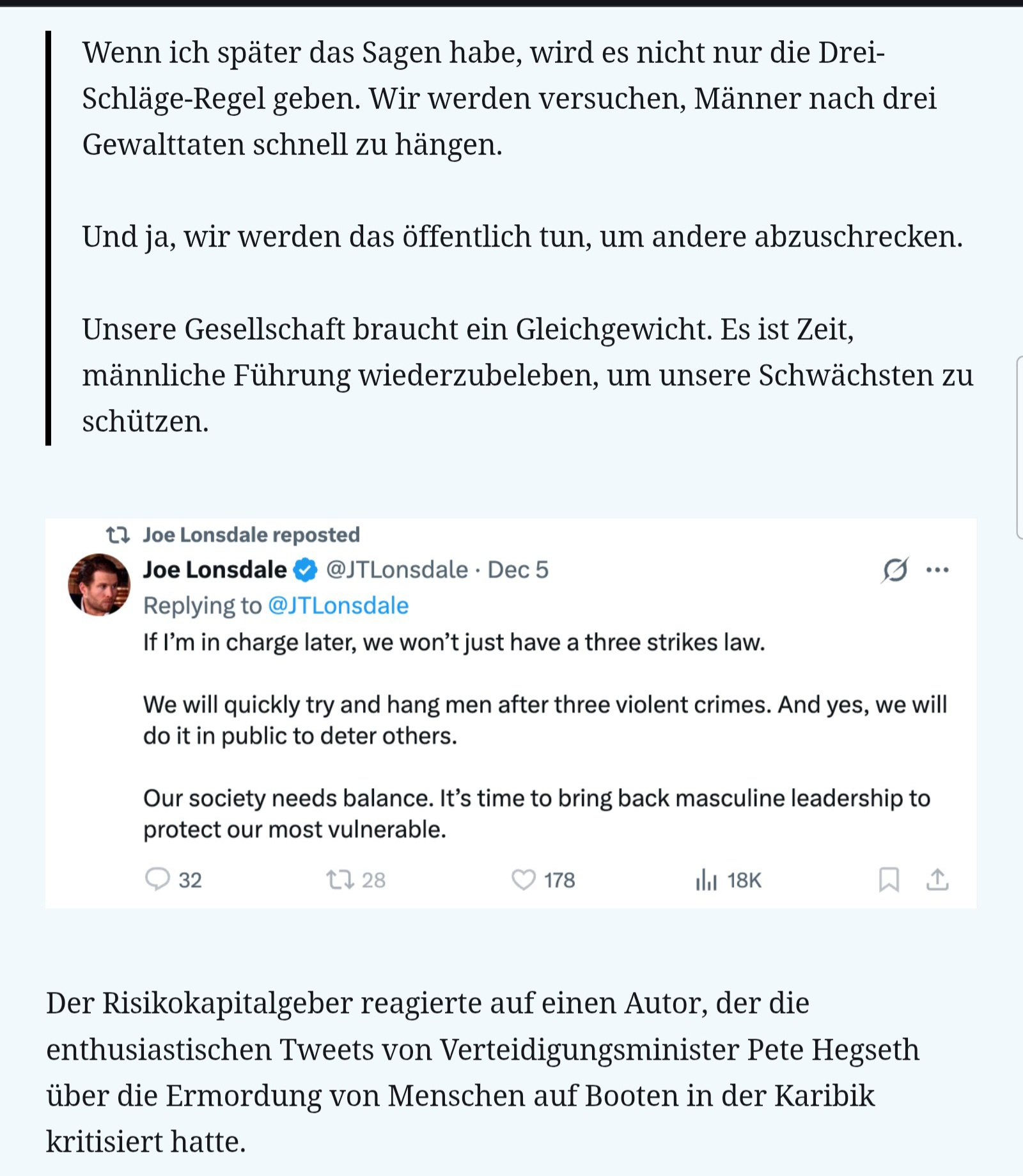Click the Dec 5 tweet timestamp

click(518, 569)
